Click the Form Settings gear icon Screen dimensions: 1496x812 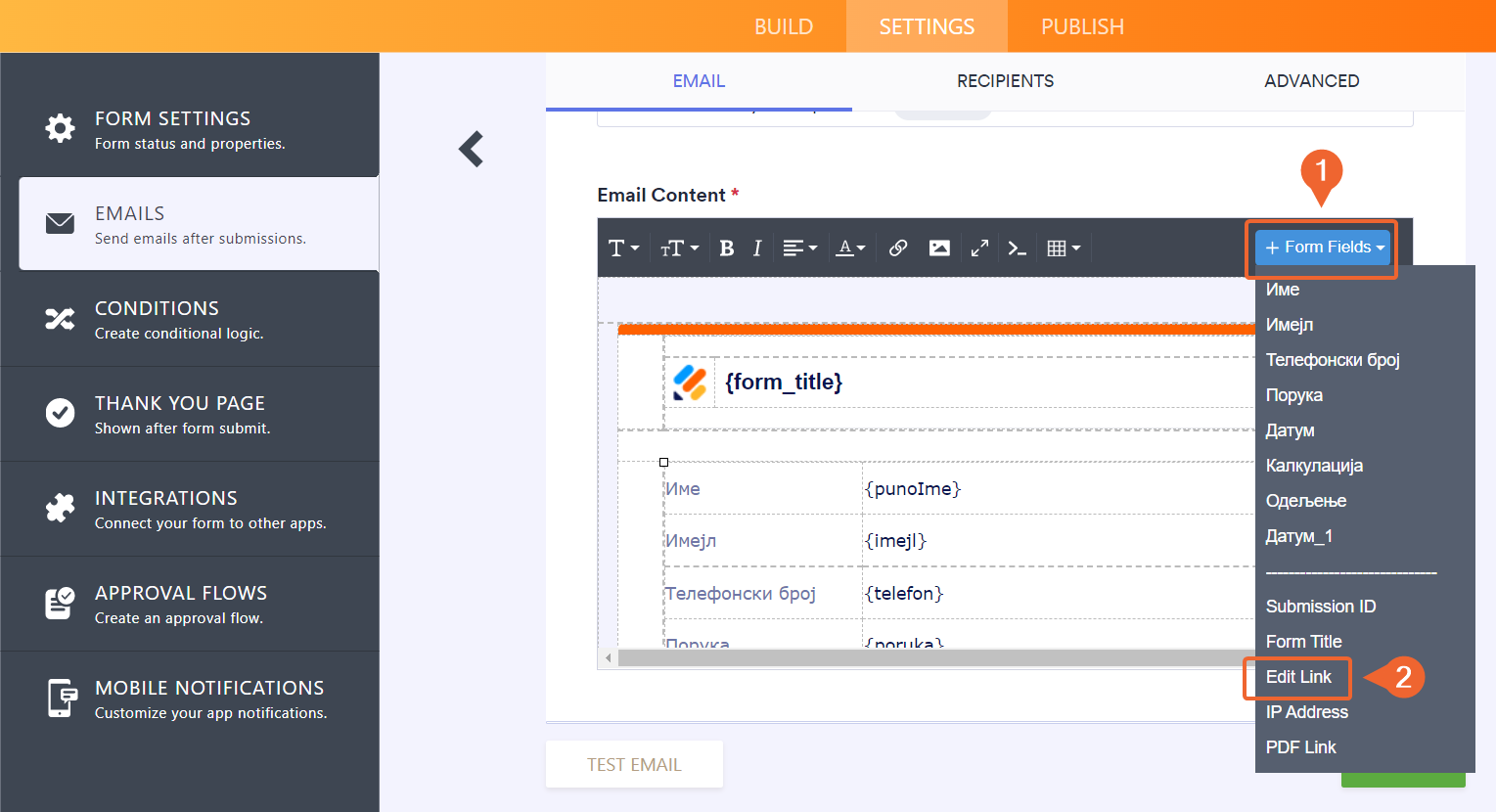click(60, 128)
